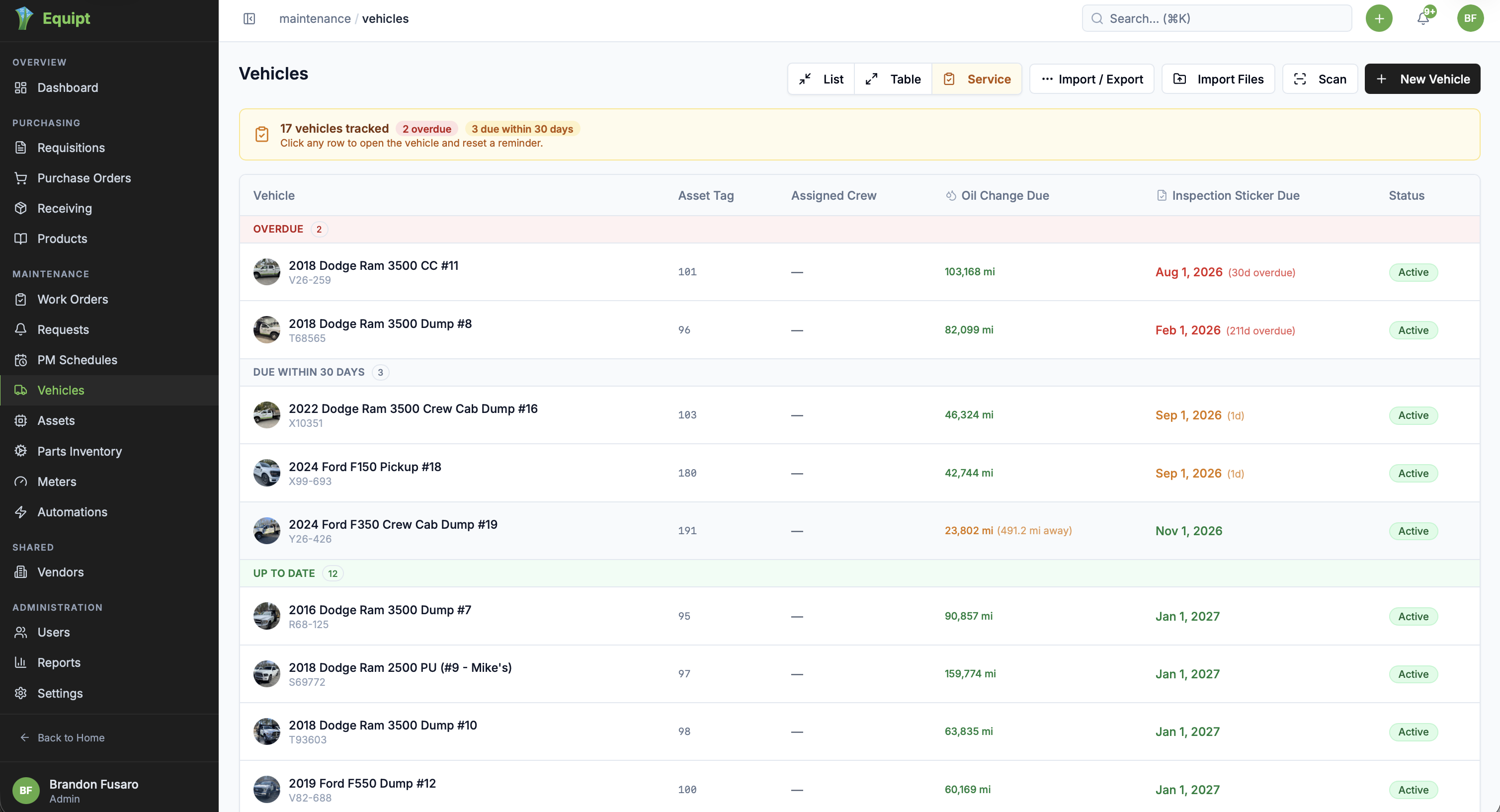
Task: Click the Meters gauge icon
Action: pos(21,482)
